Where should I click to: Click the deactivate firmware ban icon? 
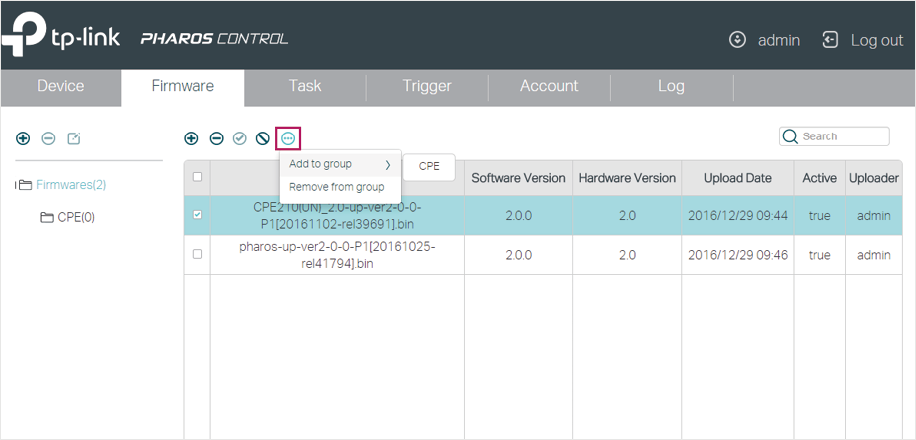[x=263, y=138]
